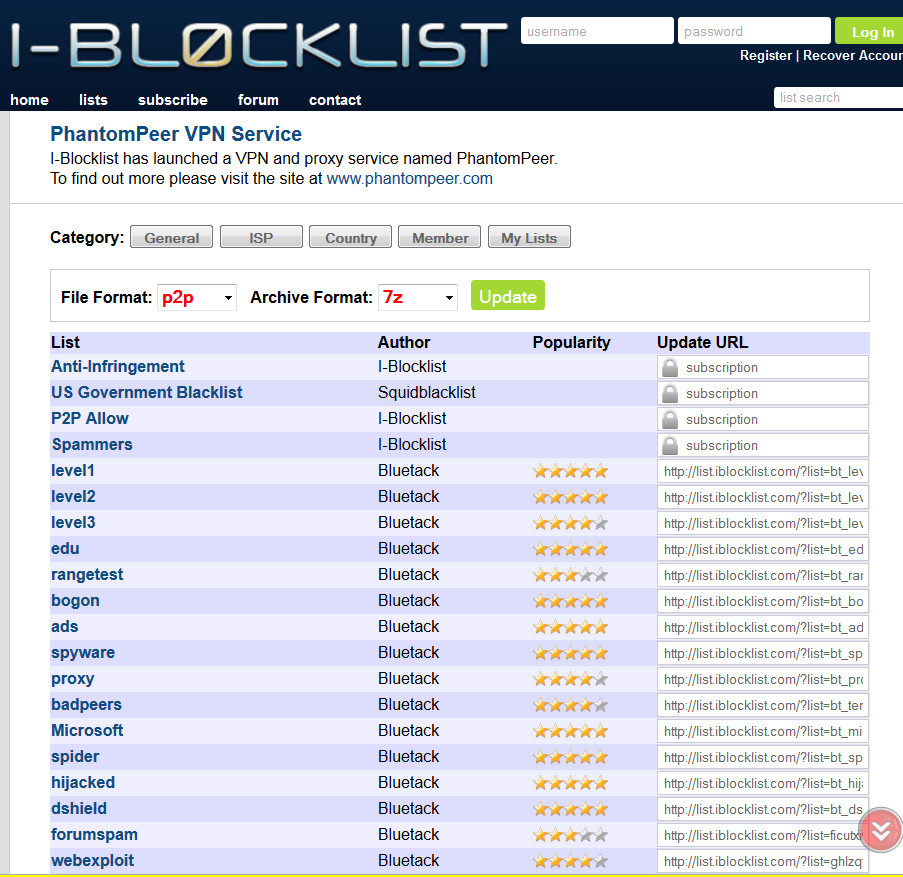Open the spyware list

tap(83, 652)
